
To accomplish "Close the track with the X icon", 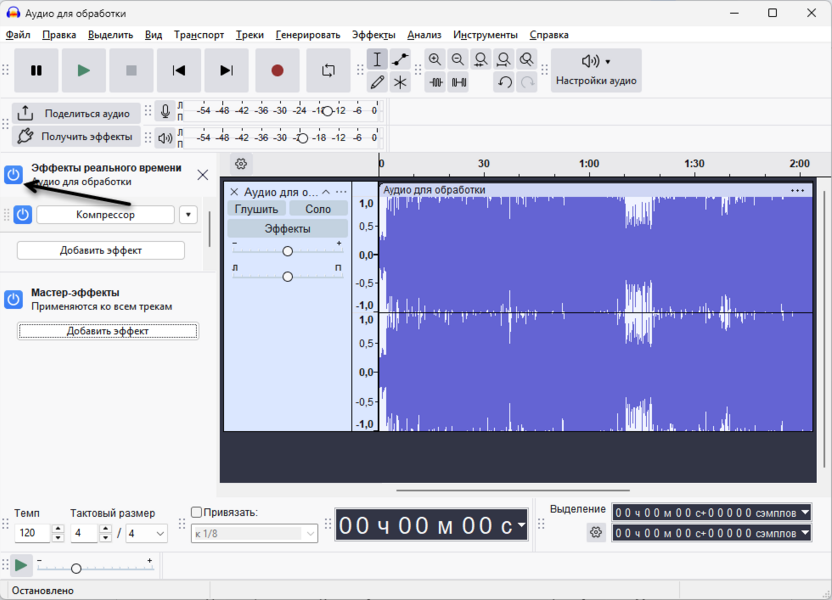I will tap(234, 192).
